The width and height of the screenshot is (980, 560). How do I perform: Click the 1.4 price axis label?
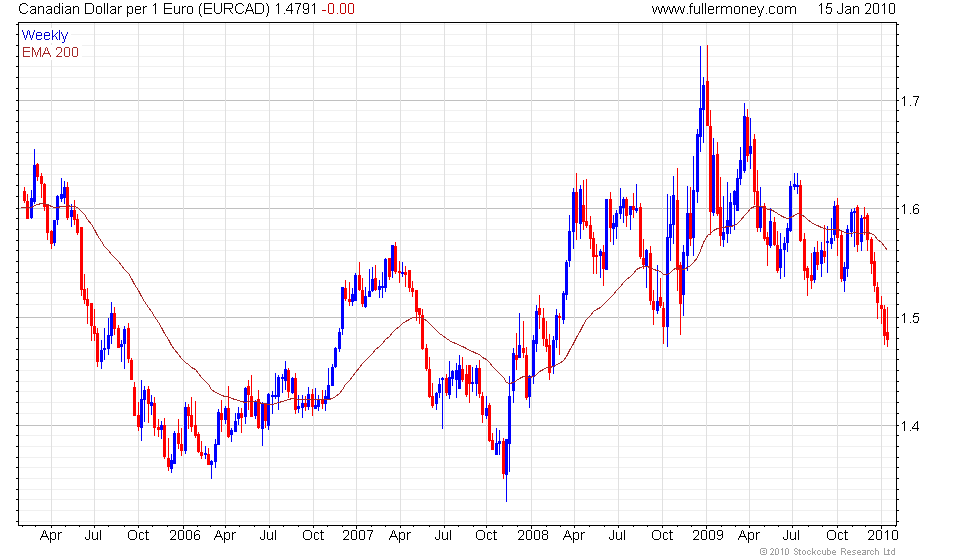click(x=910, y=427)
